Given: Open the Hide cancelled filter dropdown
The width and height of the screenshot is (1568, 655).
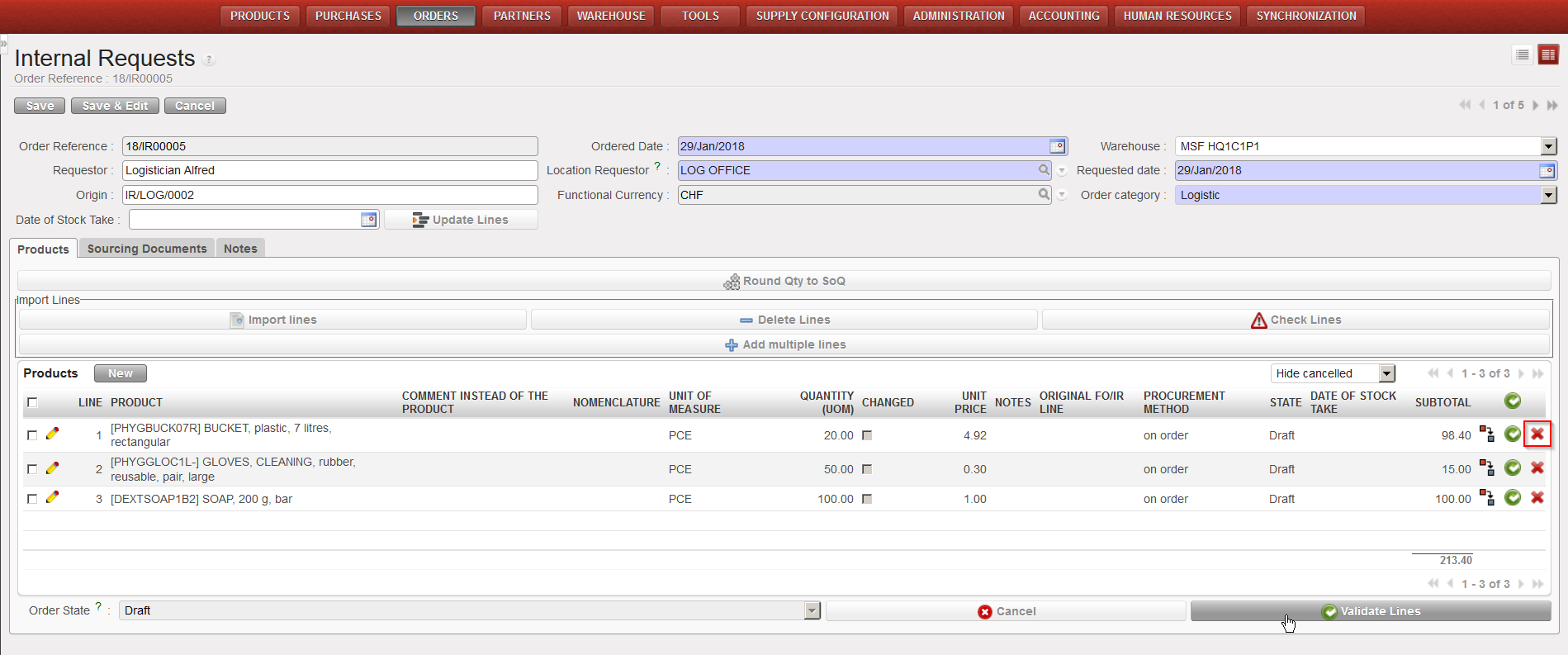Looking at the screenshot, I should coord(1386,373).
